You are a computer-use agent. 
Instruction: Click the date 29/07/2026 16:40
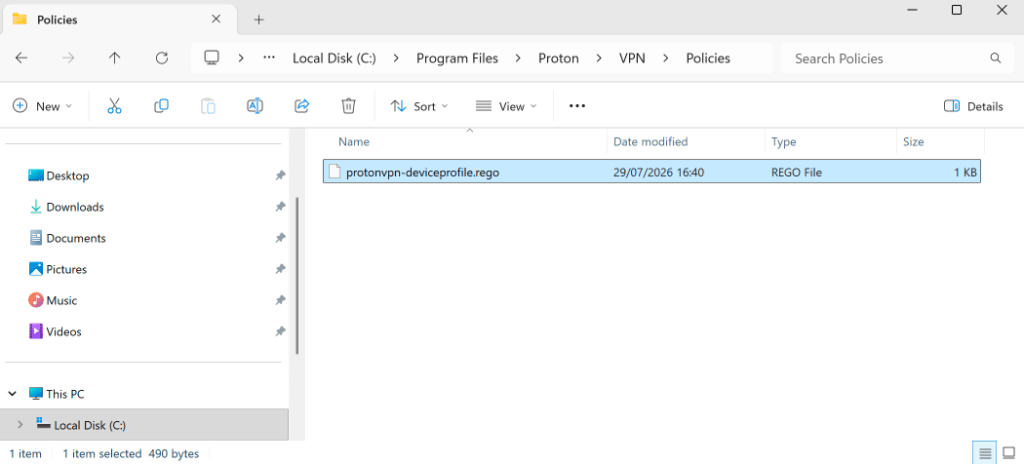(658, 173)
